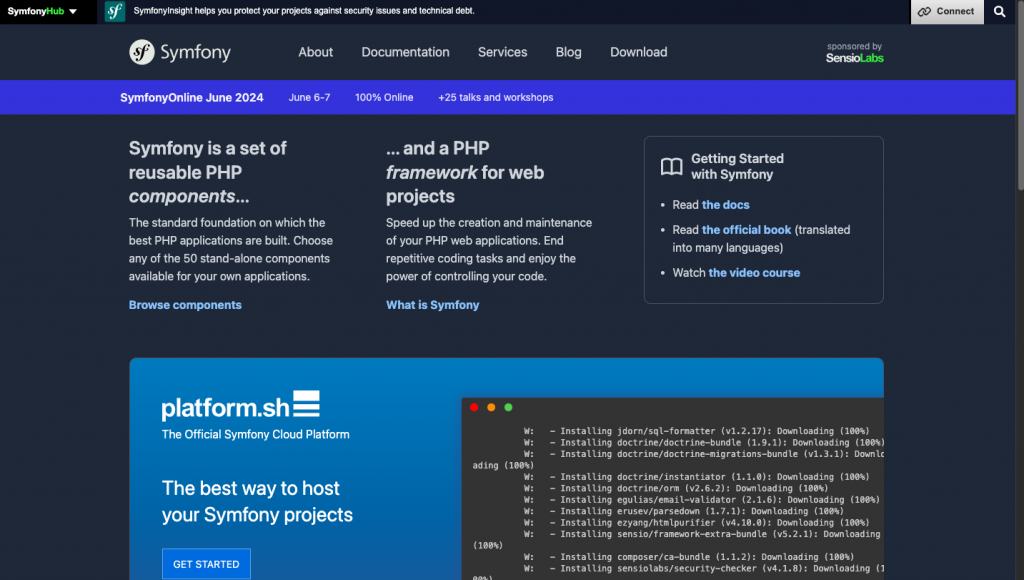Open the video course link
Viewport: 1024px width, 580px height.
(x=754, y=273)
